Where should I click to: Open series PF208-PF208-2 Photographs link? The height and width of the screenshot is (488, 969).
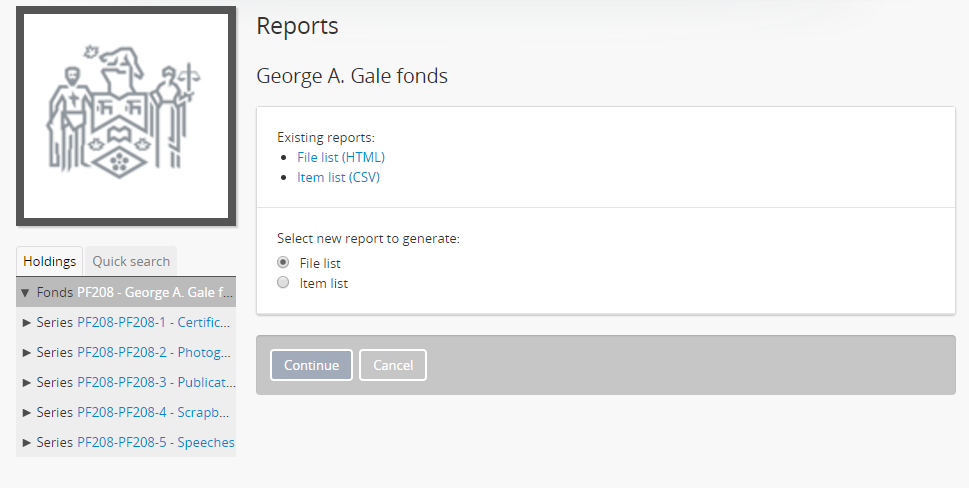(155, 352)
